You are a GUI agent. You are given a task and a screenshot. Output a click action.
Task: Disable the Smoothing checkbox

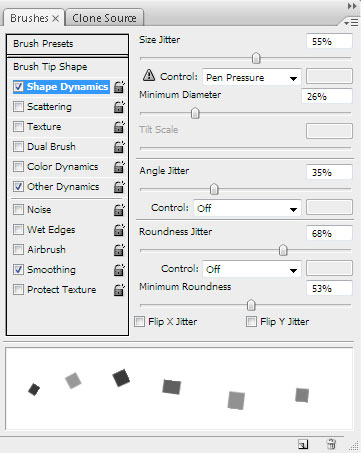[x=18, y=269]
